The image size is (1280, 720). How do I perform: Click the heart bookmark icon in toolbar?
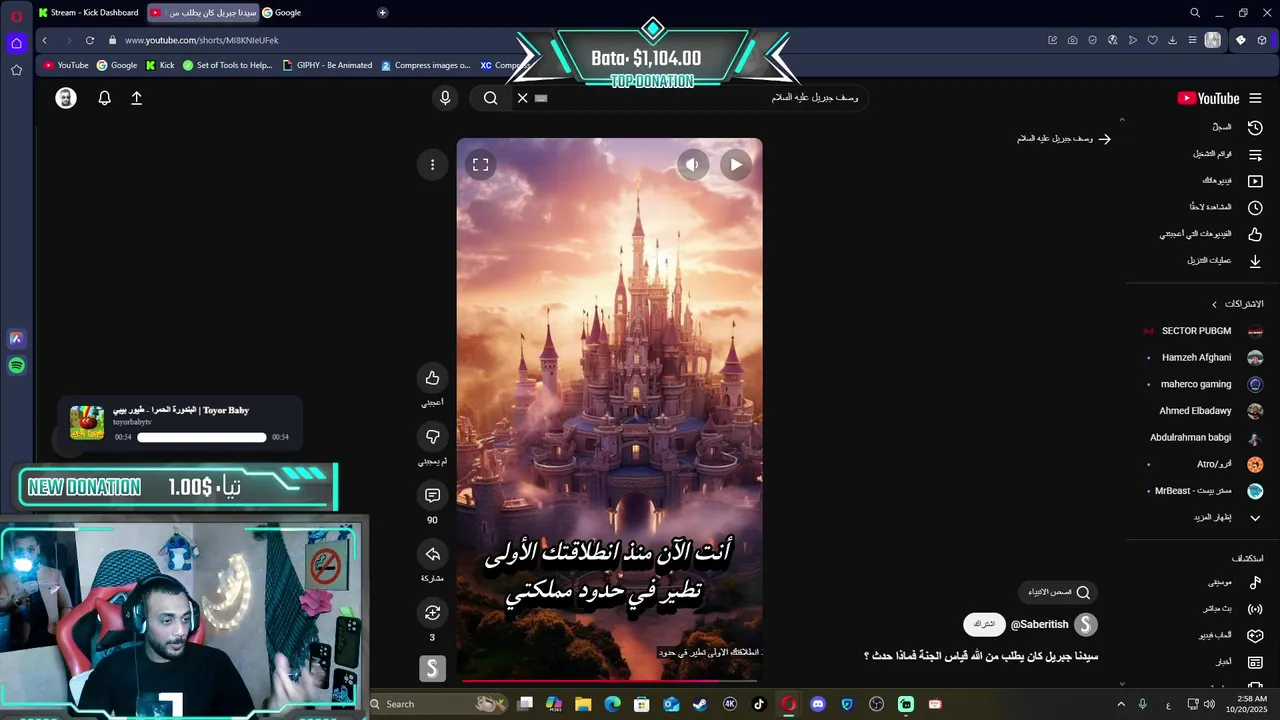[x=1152, y=40]
